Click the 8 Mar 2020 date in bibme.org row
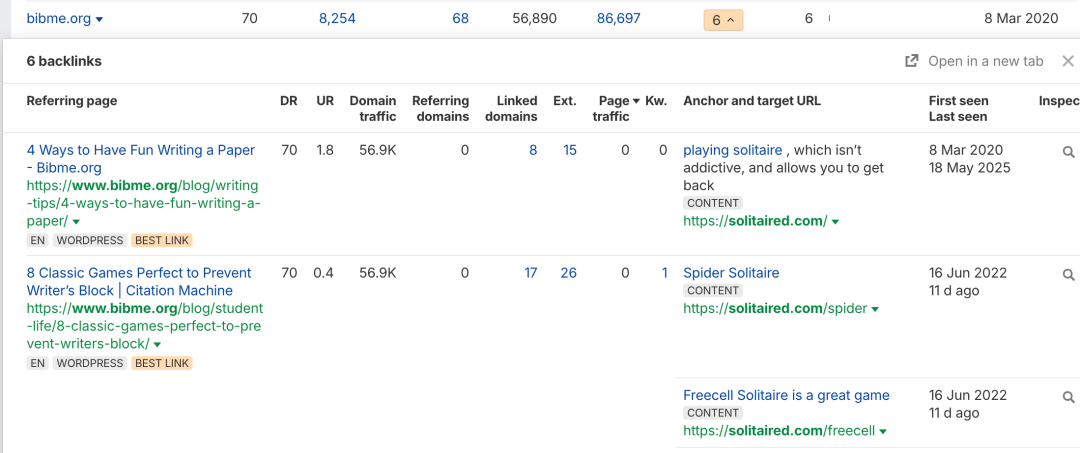1080x453 pixels. point(1021,19)
